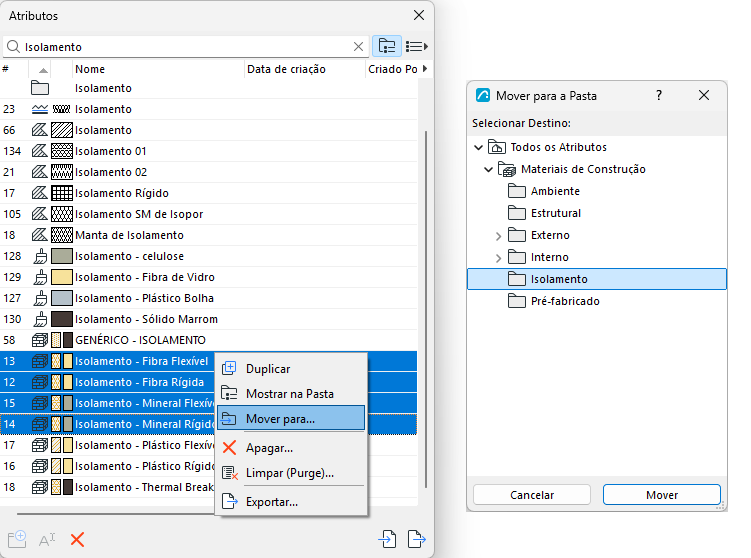Click the vertical scrollbar of the attribute list
The image size is (751, 558).
(x=426, y=309)
